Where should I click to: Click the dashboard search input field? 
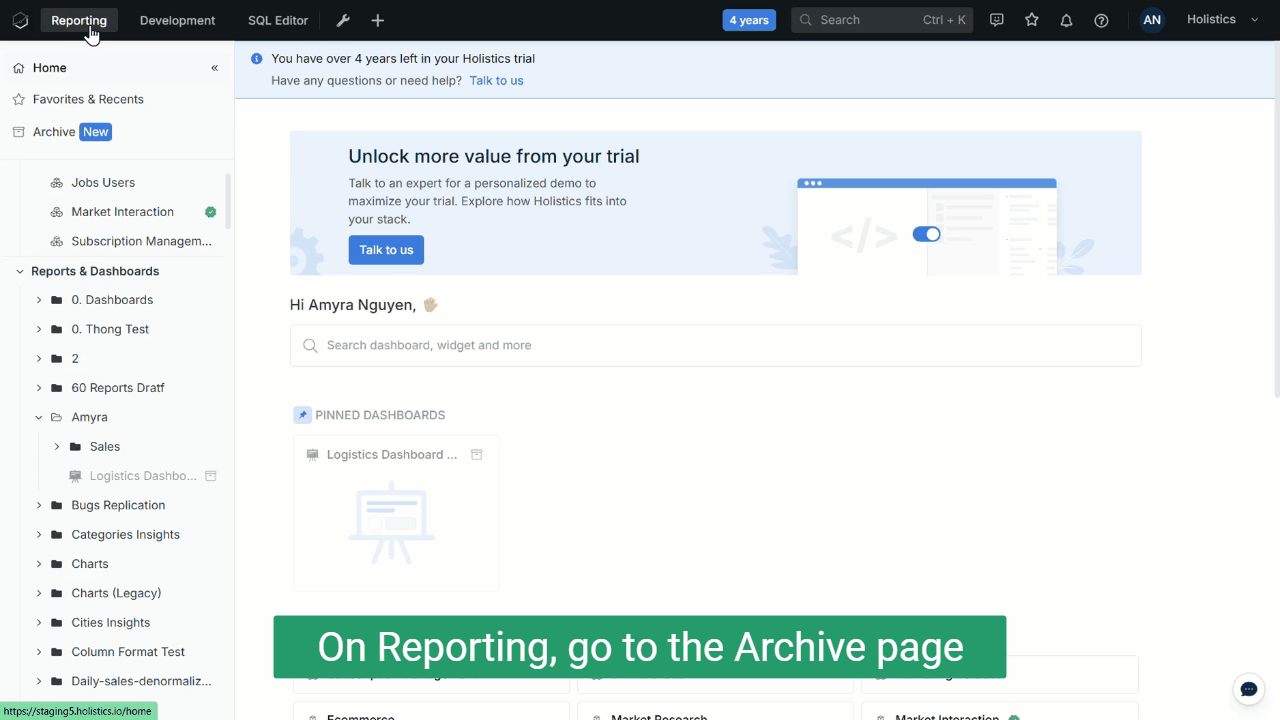click(715, 345)
